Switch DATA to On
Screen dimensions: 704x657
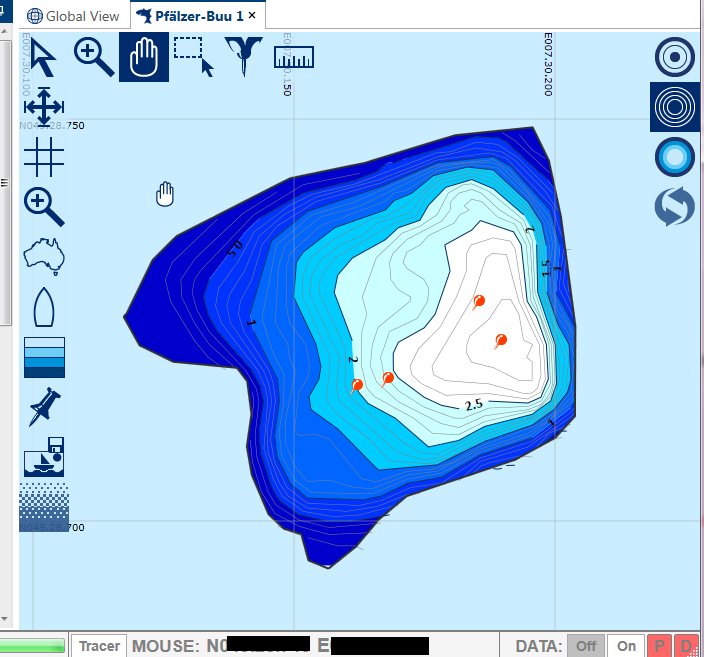(x=626, y=646)
